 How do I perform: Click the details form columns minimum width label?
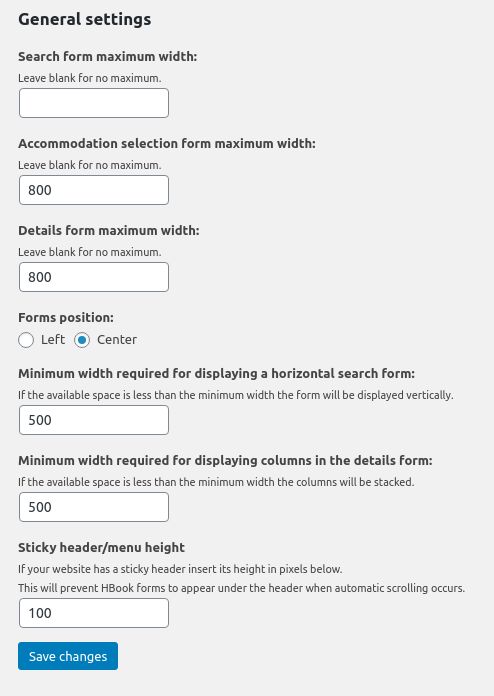pos(225,460)
